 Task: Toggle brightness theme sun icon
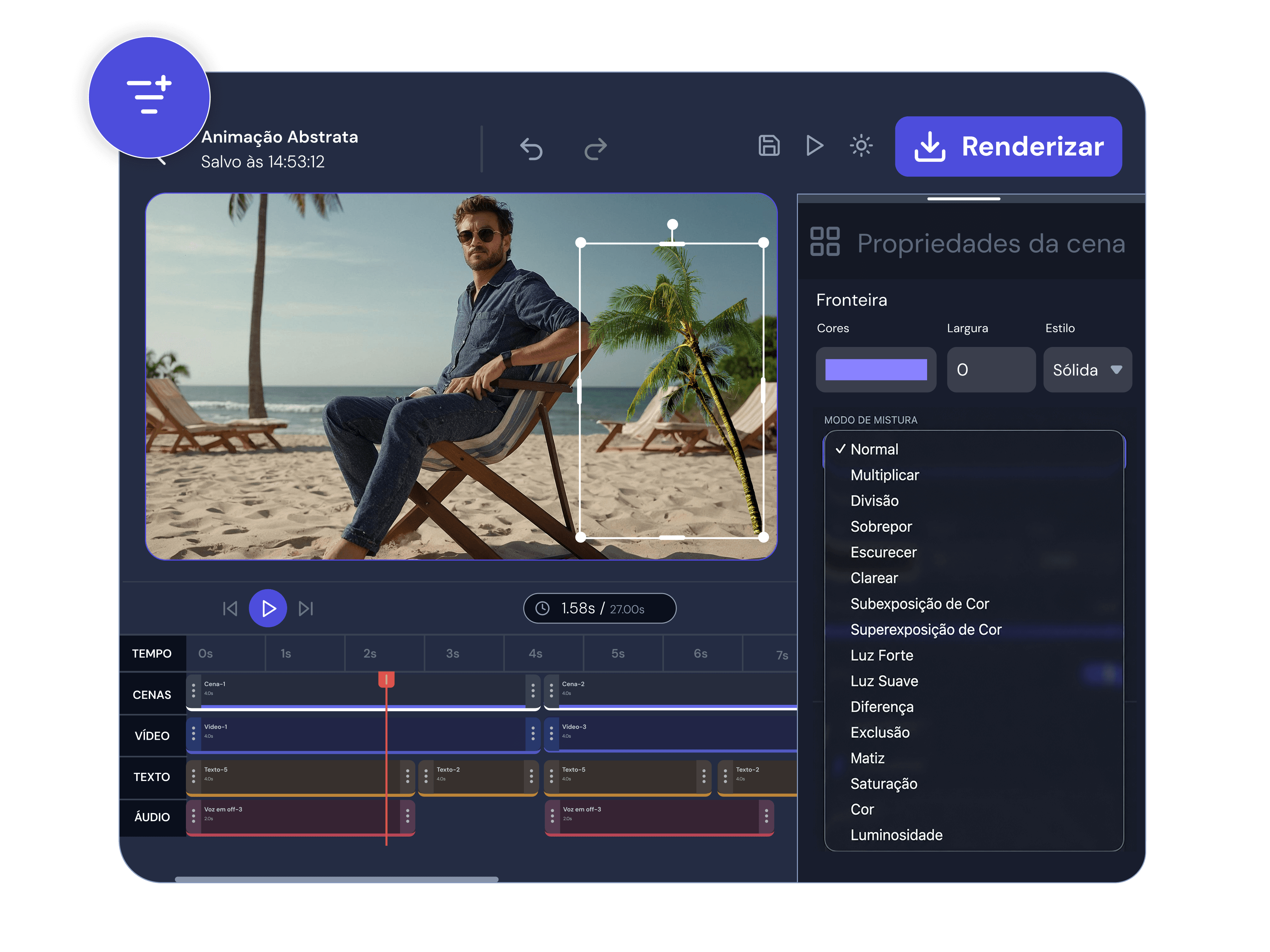[861, 146]
